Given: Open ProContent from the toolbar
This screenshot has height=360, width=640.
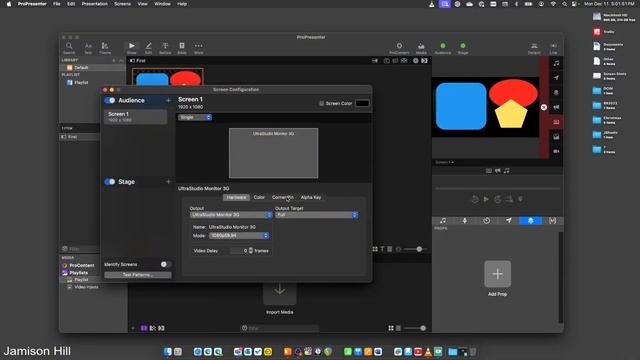Looking at the screenshot, I should [399, 46].
